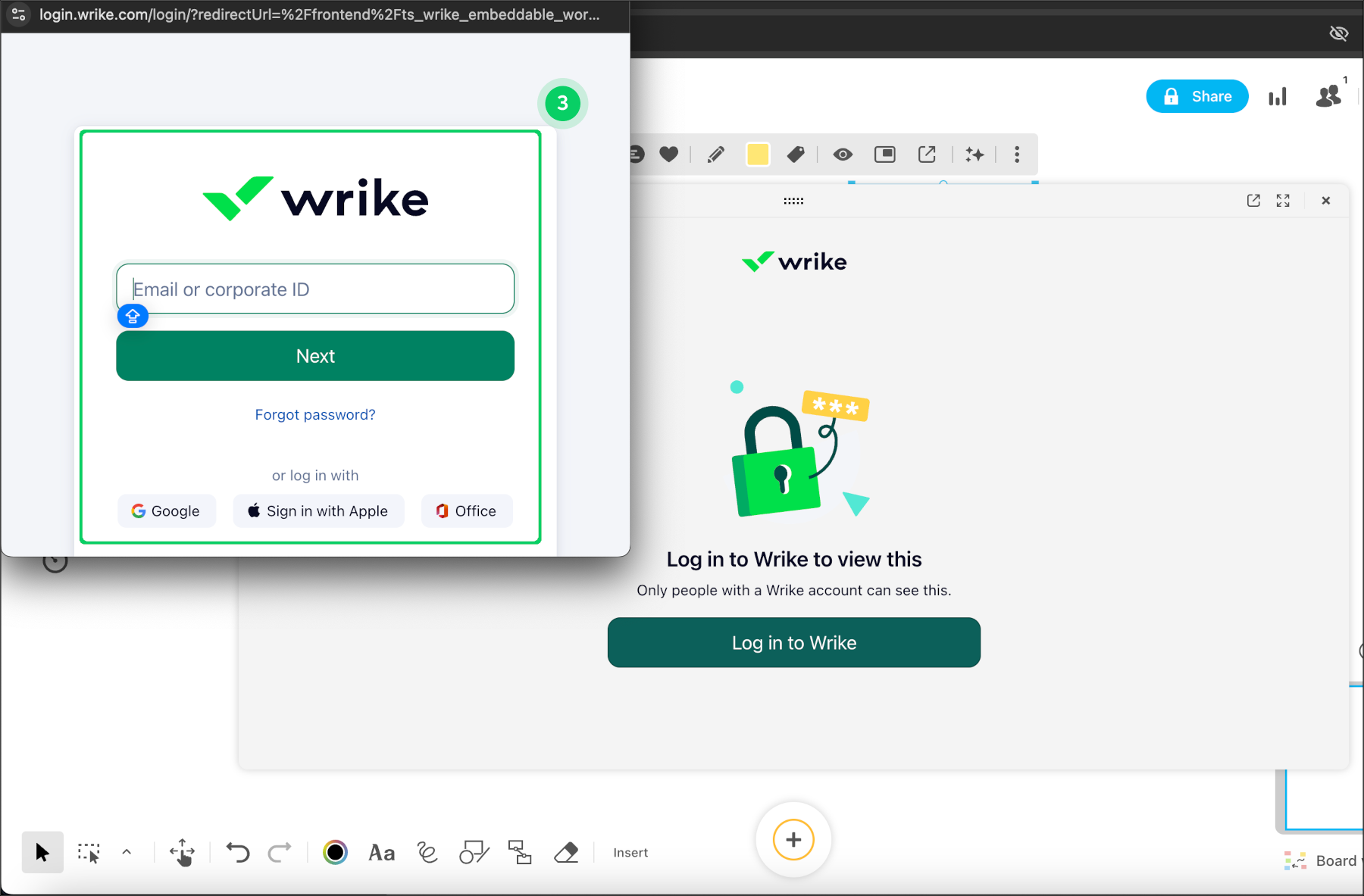
Task: Redo the last action
Action: point(280,853)
